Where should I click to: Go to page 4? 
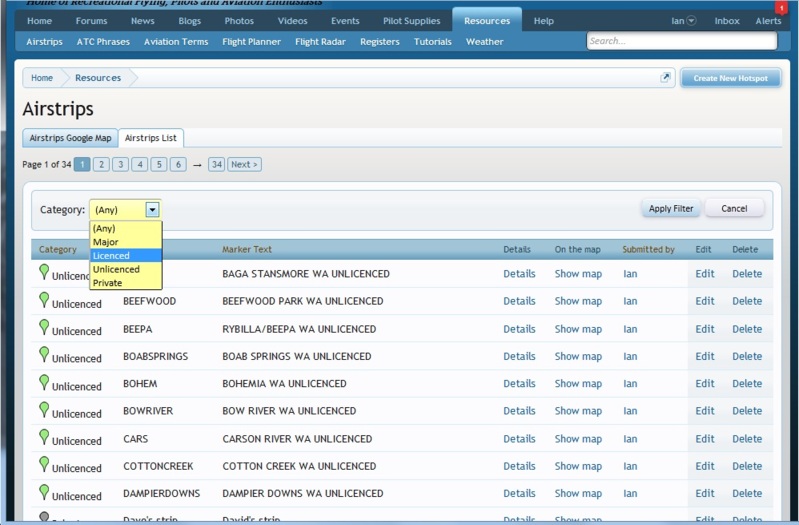pos(140,164)
